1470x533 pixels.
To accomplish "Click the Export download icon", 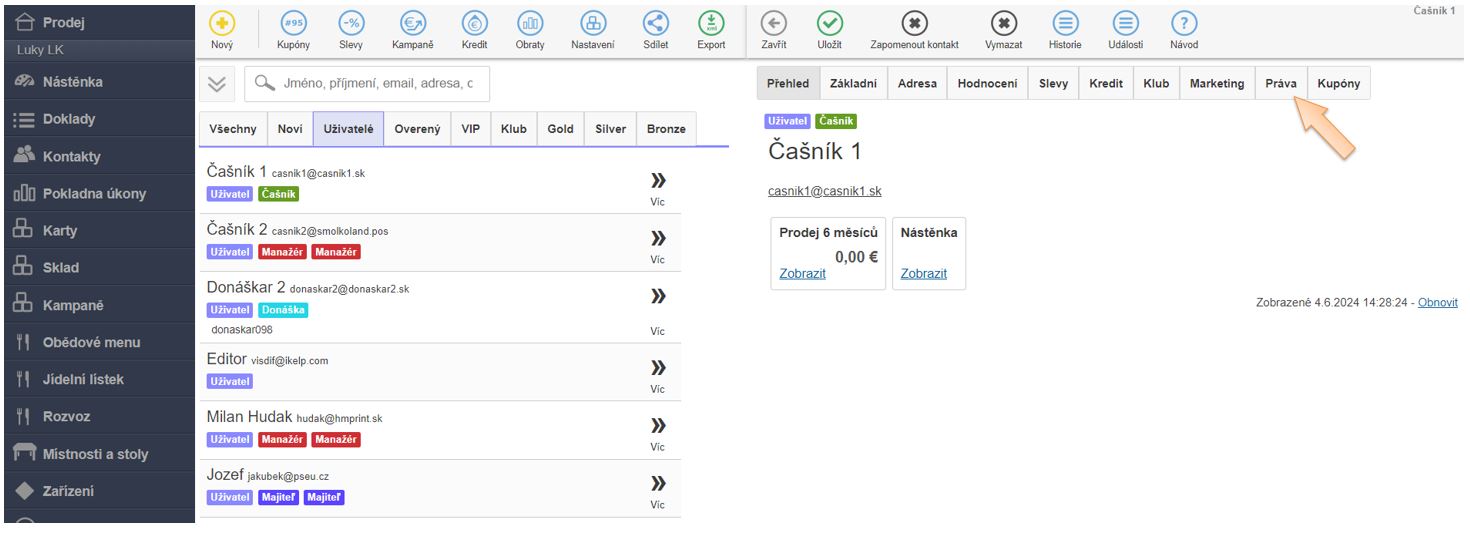I will pyautogui.click(x=711, y=24).
